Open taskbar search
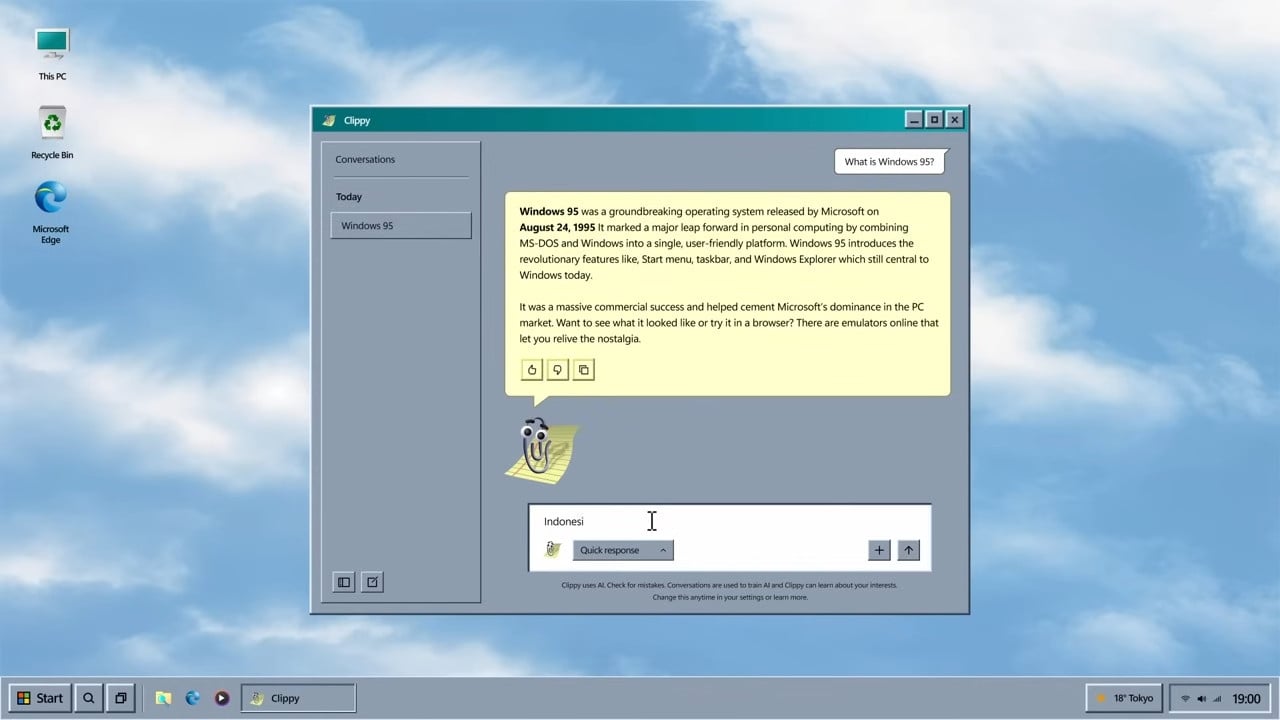The width and height of the screenshot is (1280, 720). click(x=88, y=698)
